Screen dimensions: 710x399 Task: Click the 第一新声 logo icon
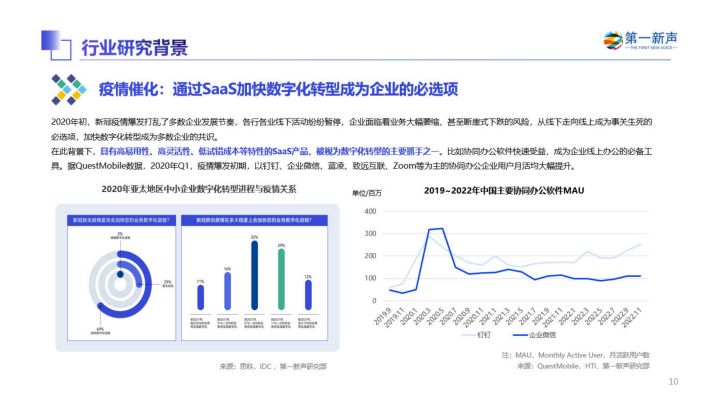613,40
